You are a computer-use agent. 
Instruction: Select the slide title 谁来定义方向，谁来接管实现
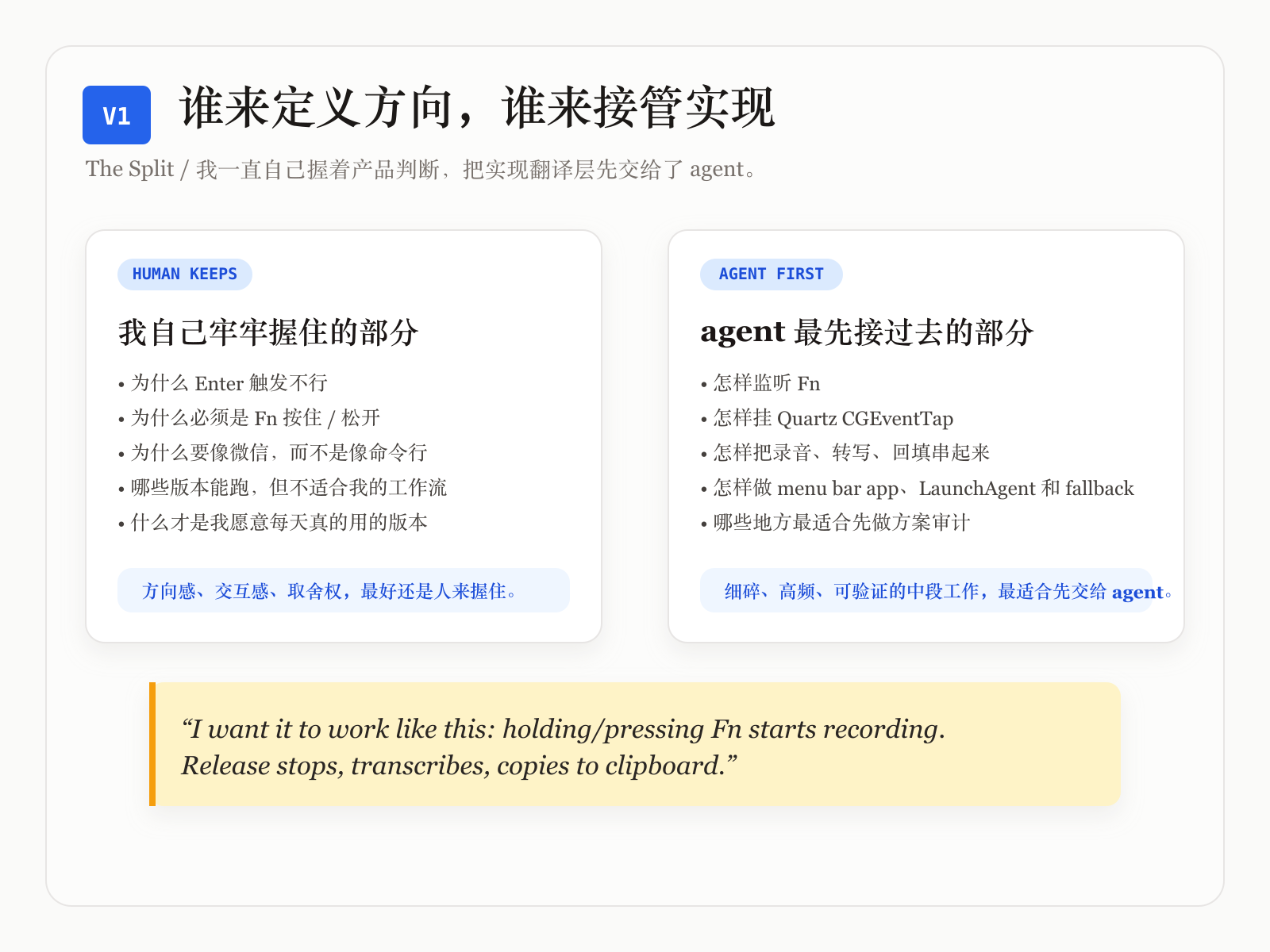click(476, 109)
